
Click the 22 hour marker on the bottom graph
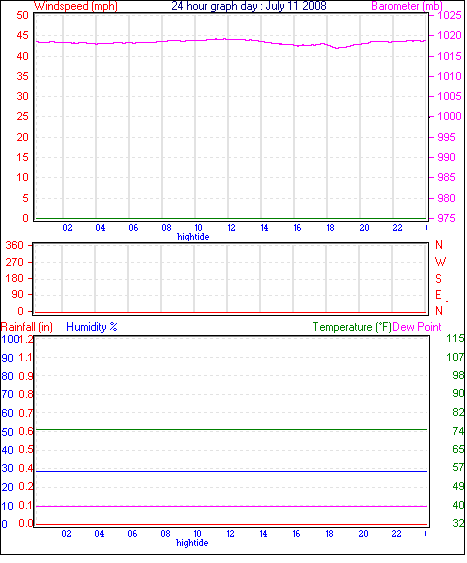tap(396, 534)
